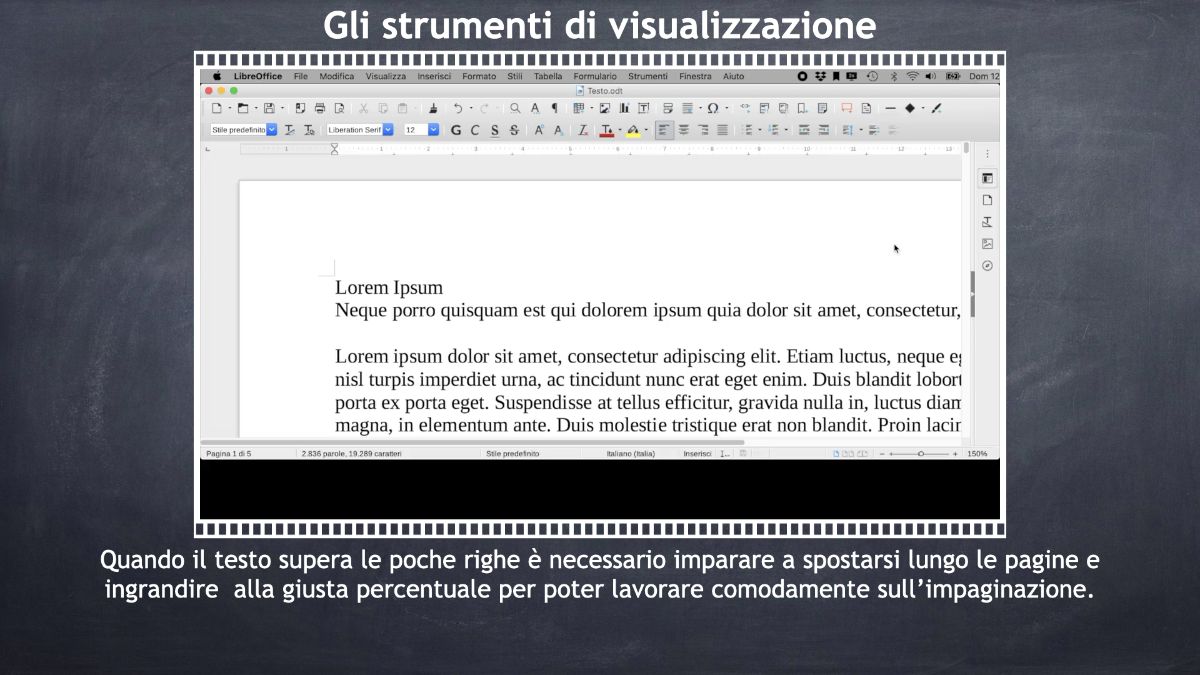Insert a chart from the toolbar

[624, 108]
